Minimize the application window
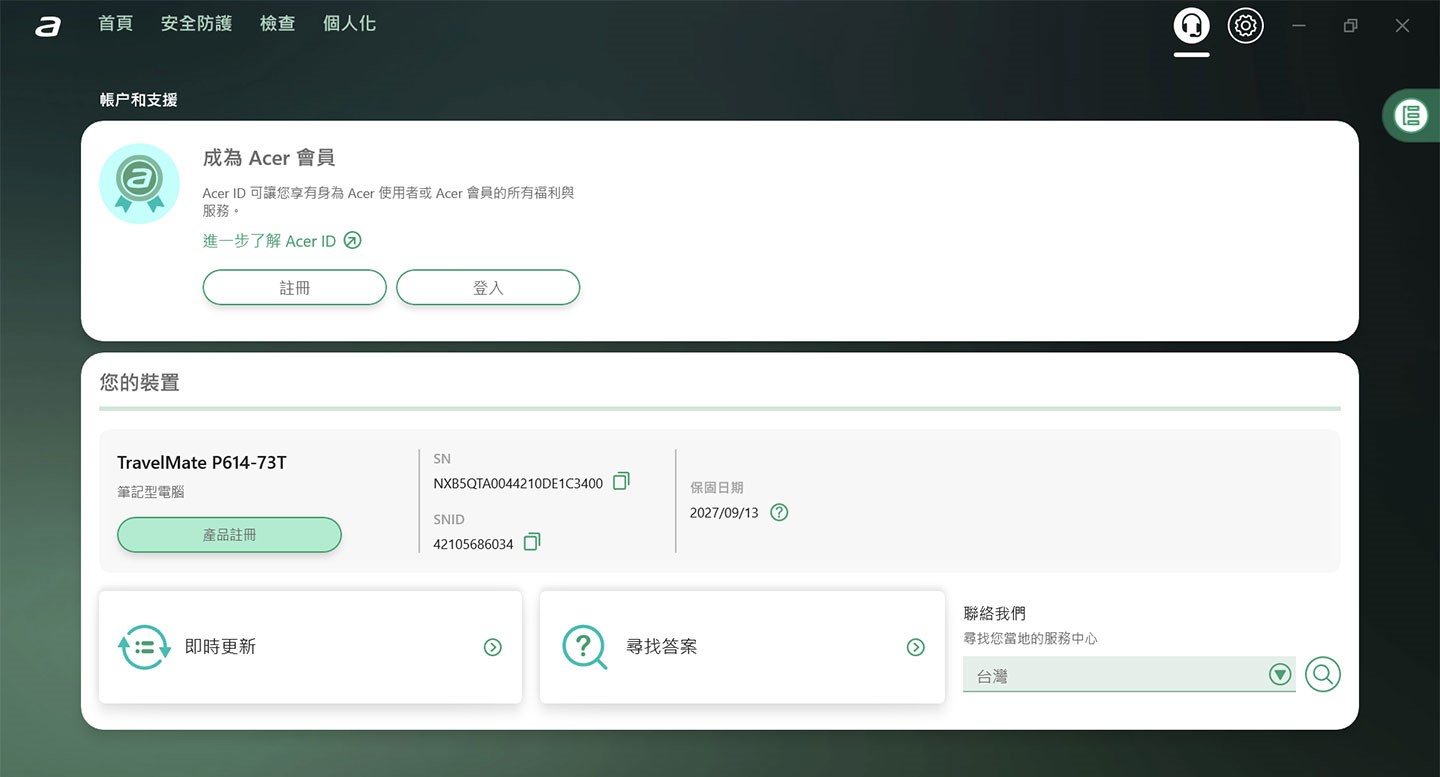Viewport: 1440px width, 777px height. pos(1298,26)
